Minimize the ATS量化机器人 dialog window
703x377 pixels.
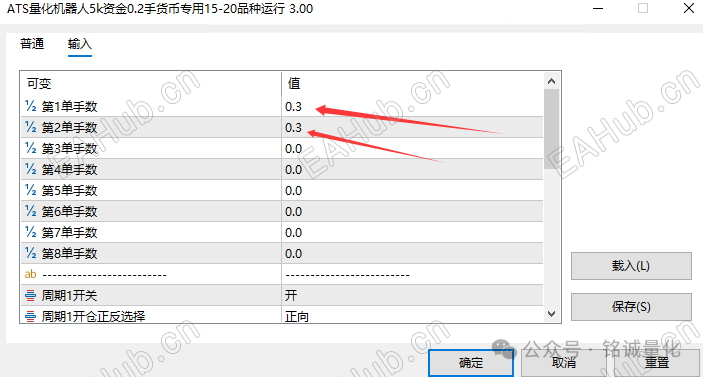coord(598,9)
